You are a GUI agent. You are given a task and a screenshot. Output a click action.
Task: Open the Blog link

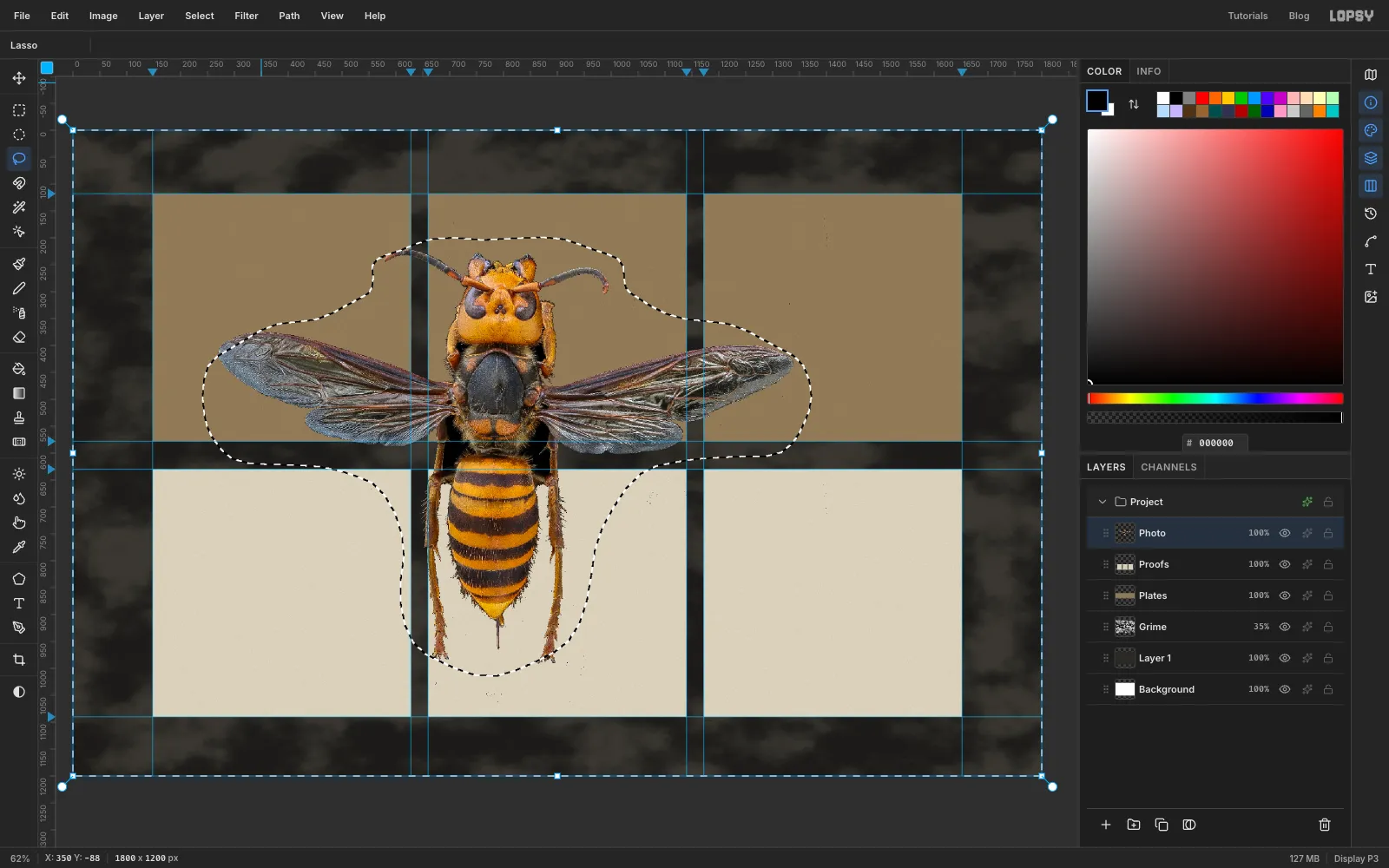pos(1299,16)
